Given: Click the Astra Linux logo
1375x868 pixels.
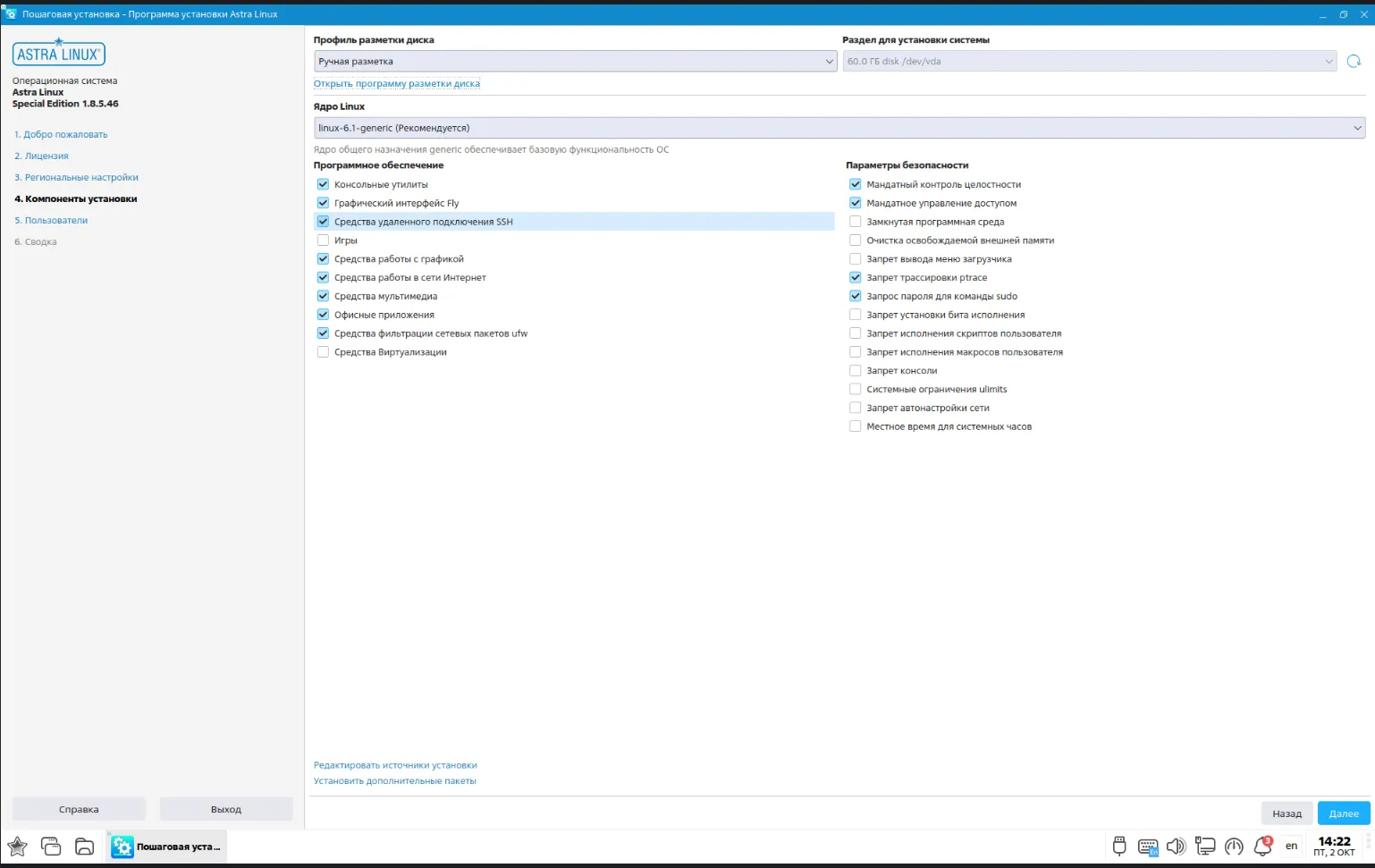Looking at the screenshot, I should [x=59, y=53].
